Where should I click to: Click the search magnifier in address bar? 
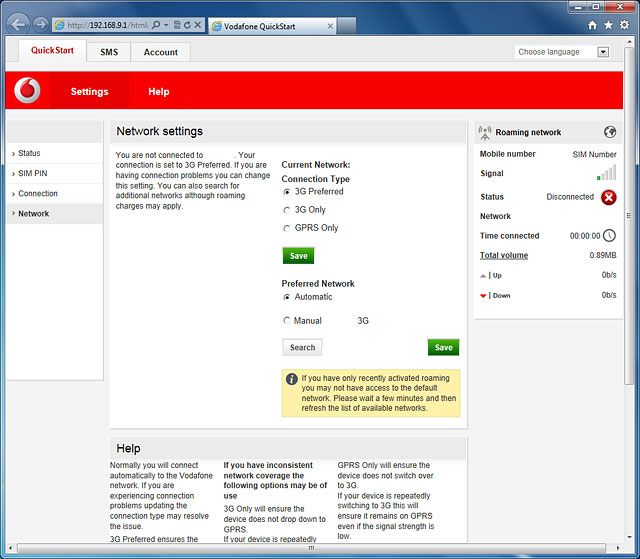[x=156, y=25]
